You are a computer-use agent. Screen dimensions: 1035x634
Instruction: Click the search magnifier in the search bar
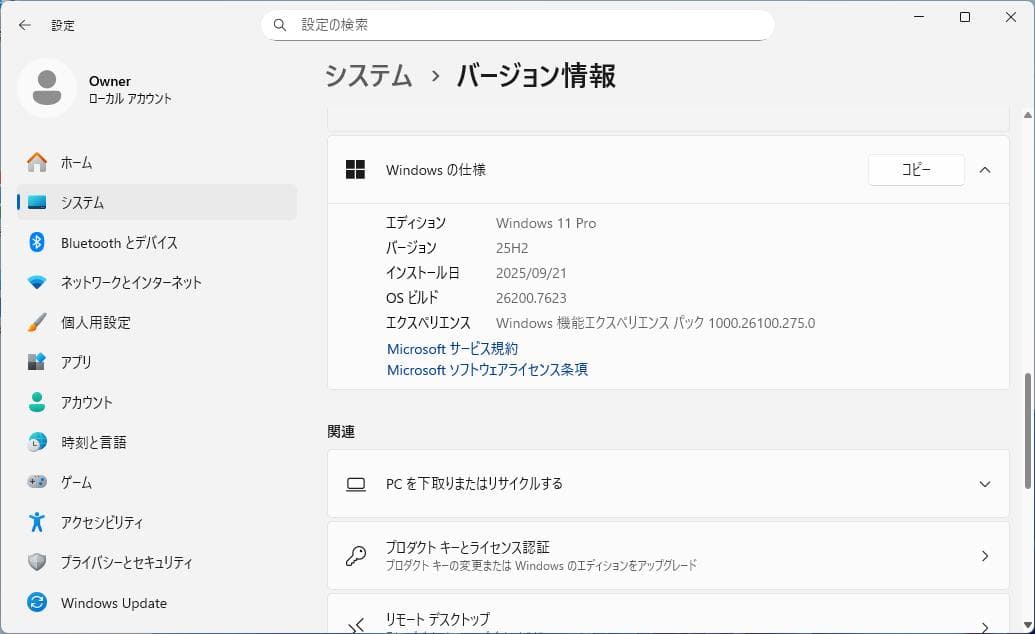click(280, 24)
